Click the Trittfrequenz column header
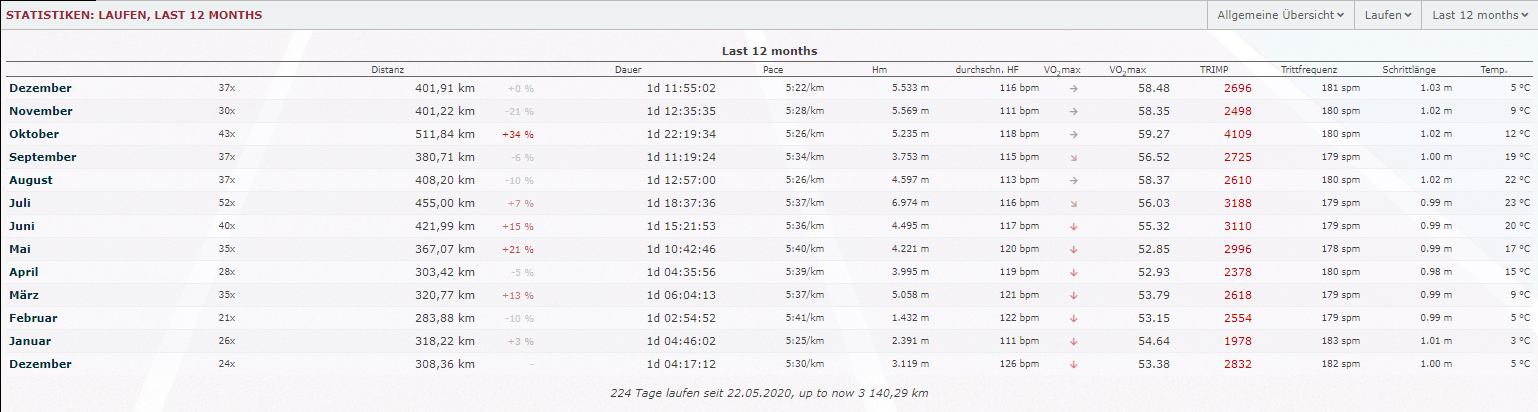 1308,70
